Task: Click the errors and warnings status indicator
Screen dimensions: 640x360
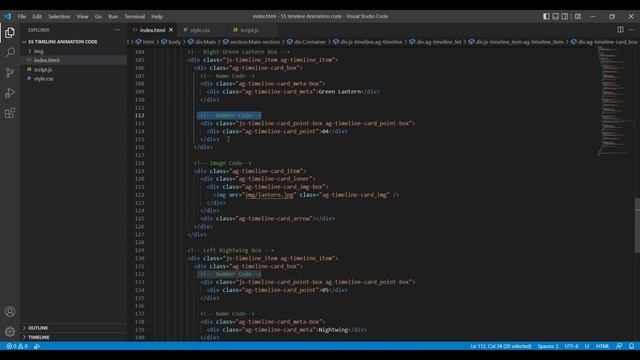Action: 17,346
